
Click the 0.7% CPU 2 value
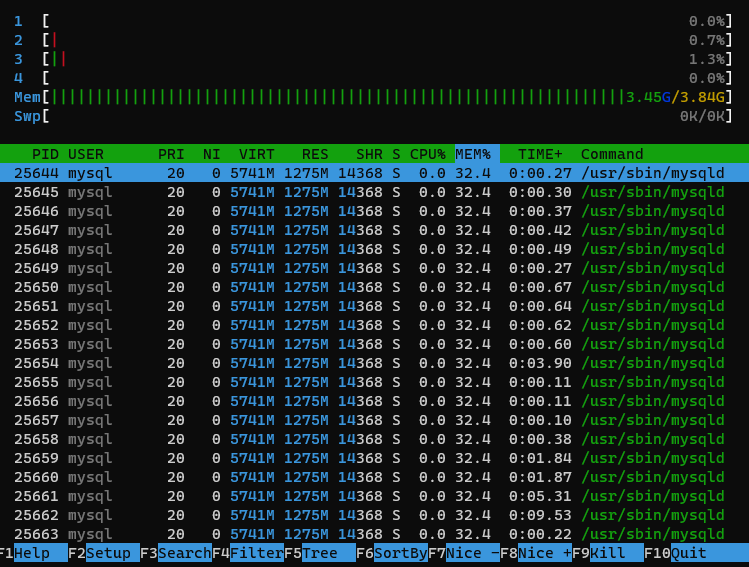tap(707, 40)
